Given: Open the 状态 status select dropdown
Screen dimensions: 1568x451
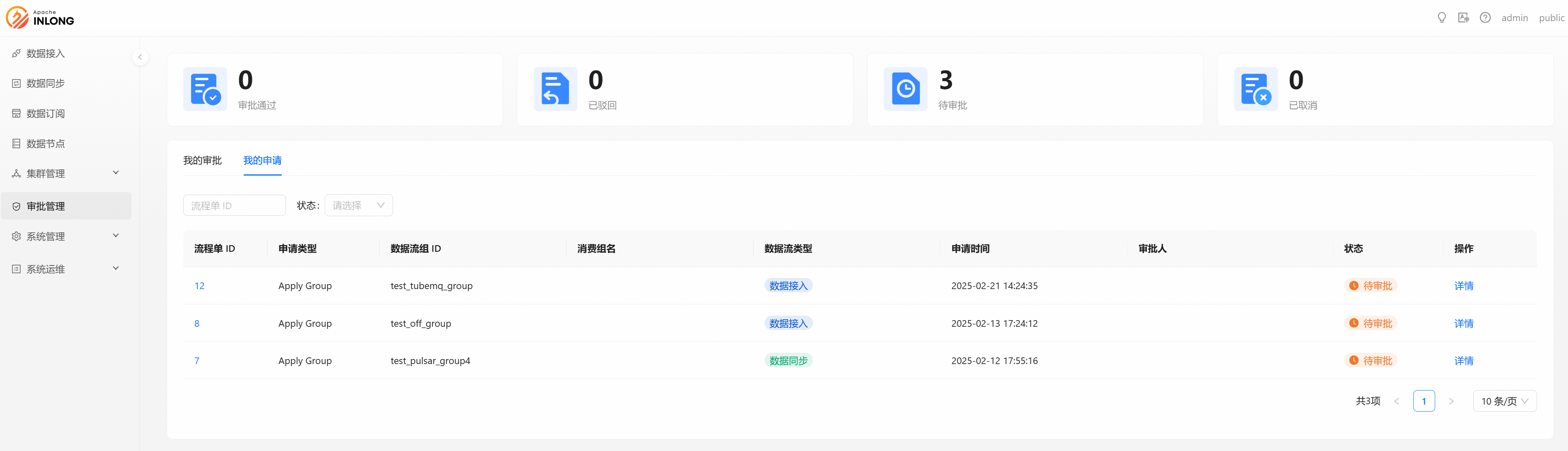Looking at the screenshot, I should (359, 205).
